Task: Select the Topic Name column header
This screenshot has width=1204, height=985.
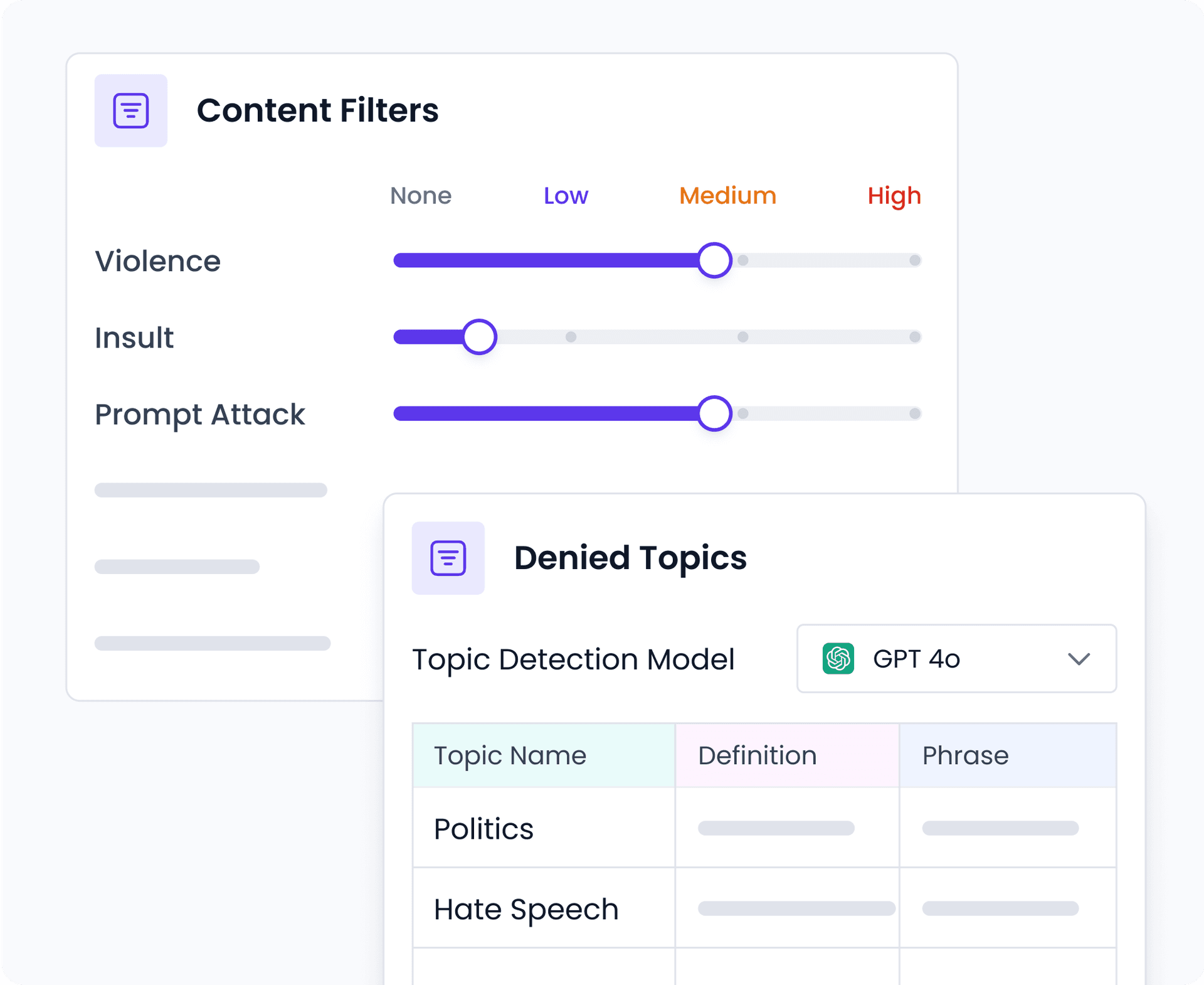Action: (509, 755)
